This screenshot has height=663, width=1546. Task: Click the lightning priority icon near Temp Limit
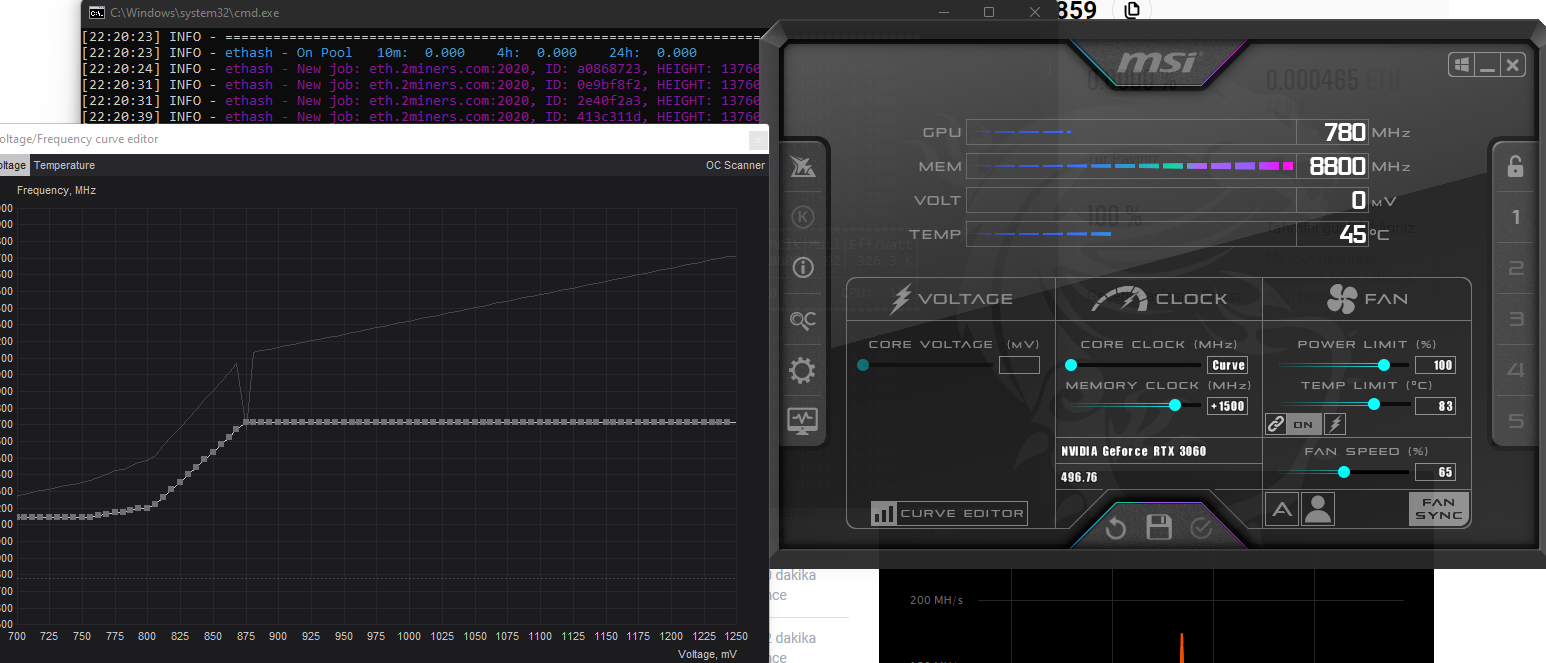pos(1335,424)
